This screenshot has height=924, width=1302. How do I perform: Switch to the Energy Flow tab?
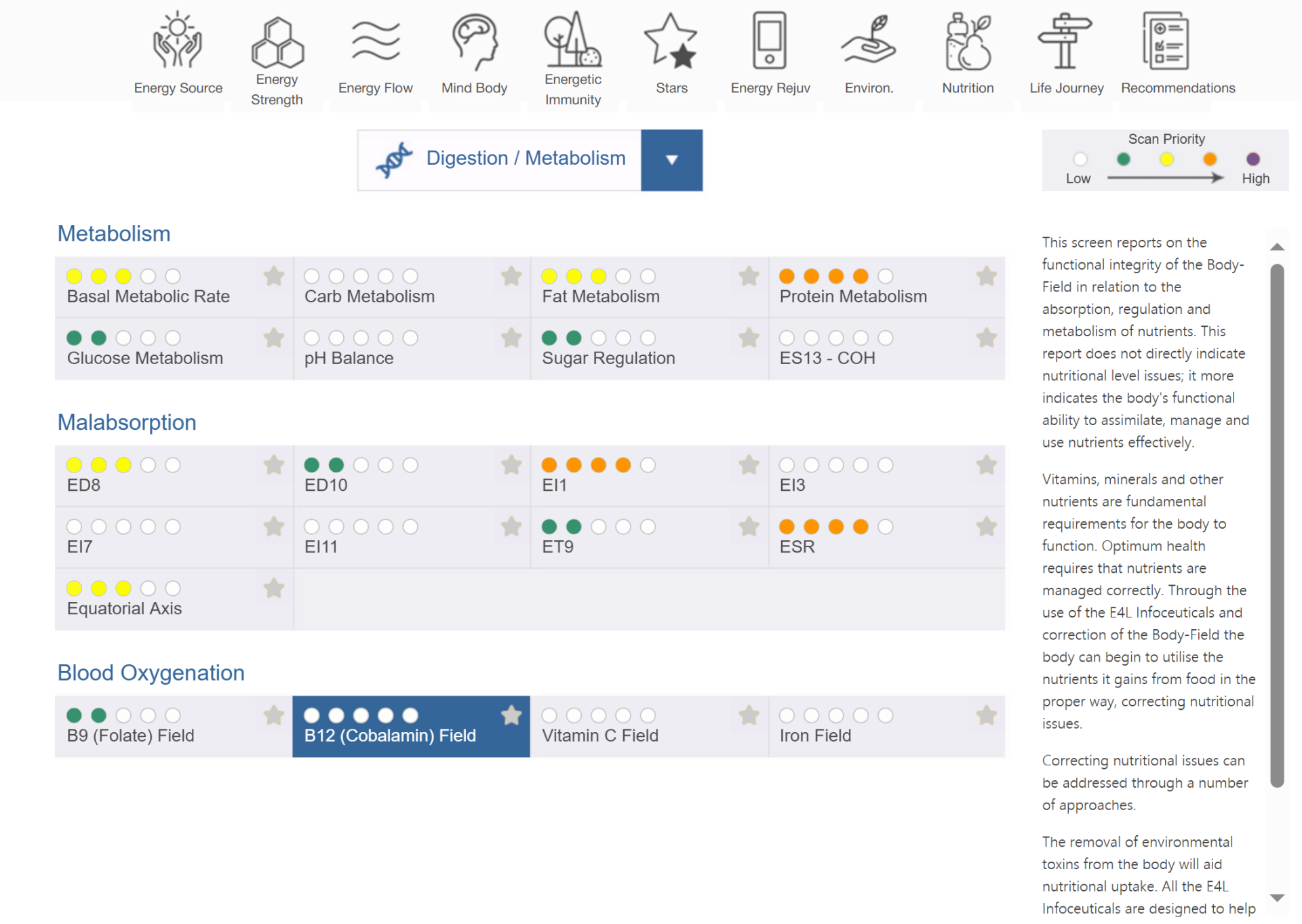tap(375, 87)
